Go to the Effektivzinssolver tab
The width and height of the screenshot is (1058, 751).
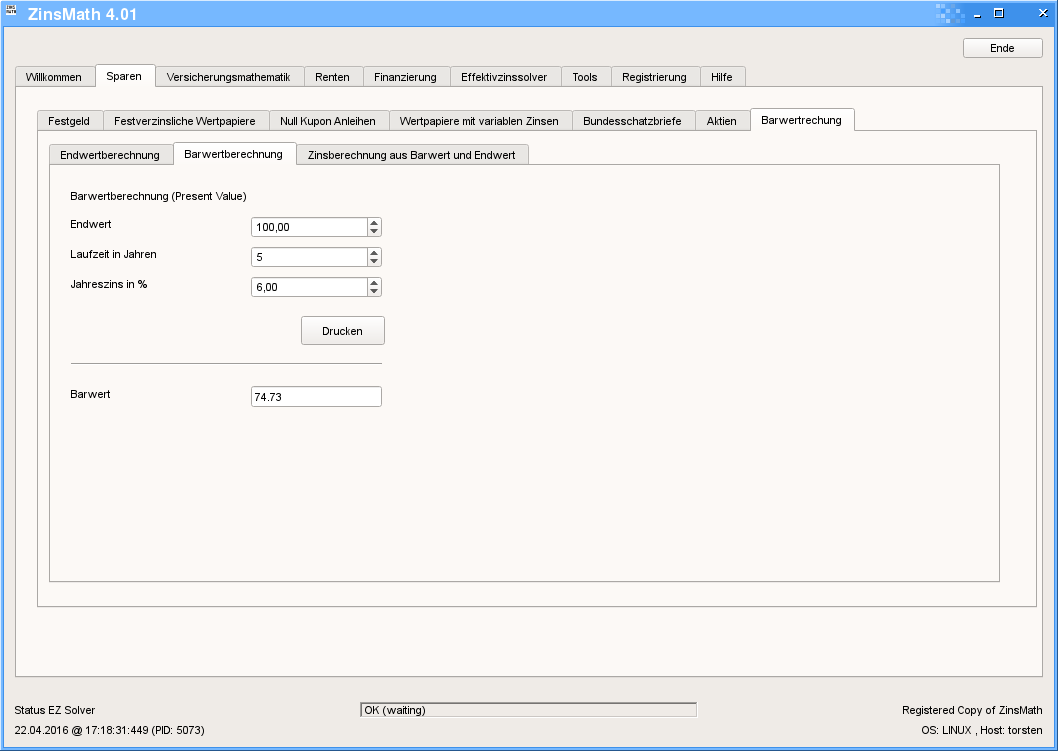504,77
